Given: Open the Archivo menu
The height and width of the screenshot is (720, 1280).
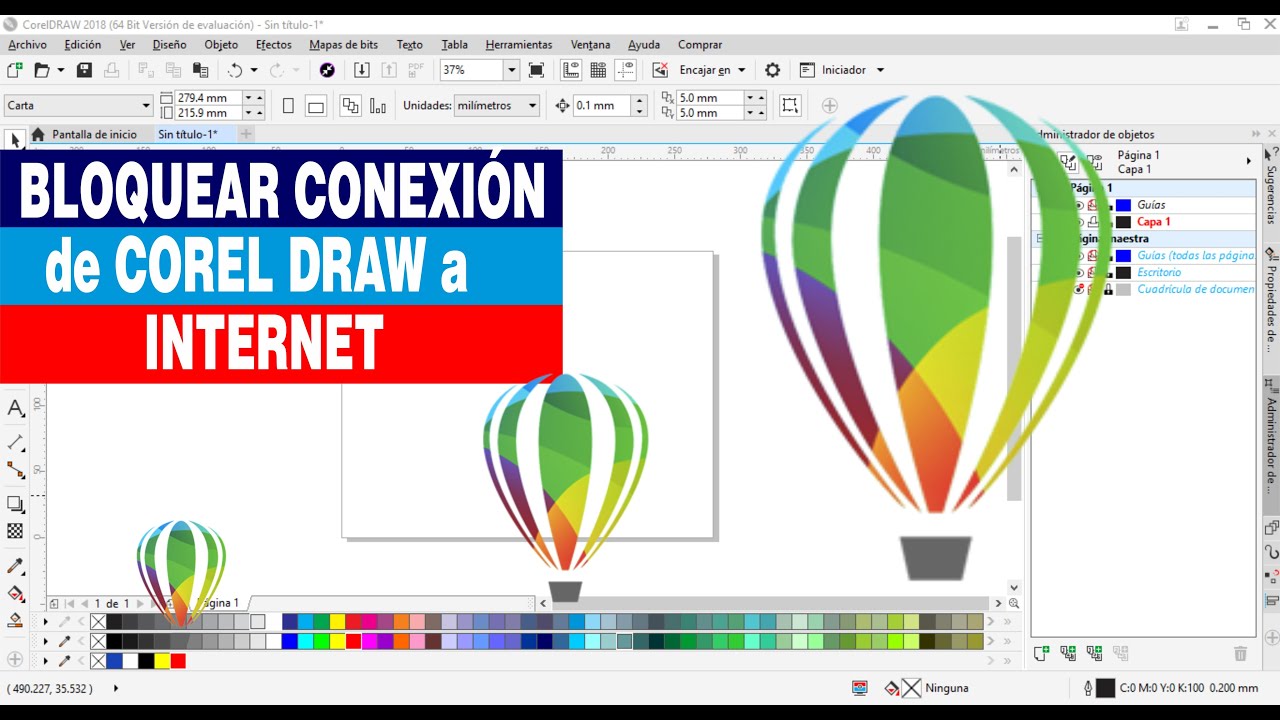Looking at the screenshot, I should point(27,44).
